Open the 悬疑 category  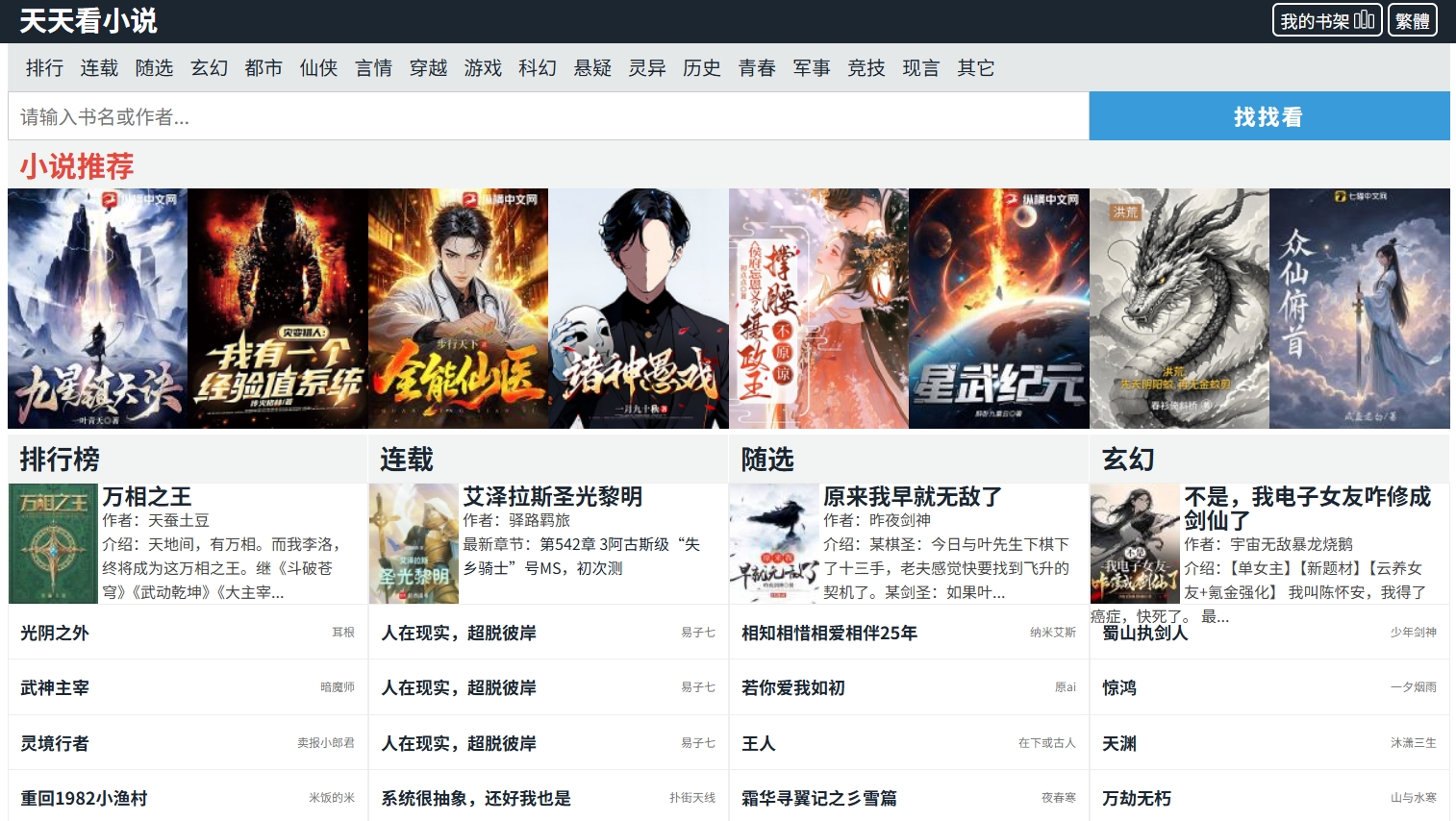click(592, 67)
